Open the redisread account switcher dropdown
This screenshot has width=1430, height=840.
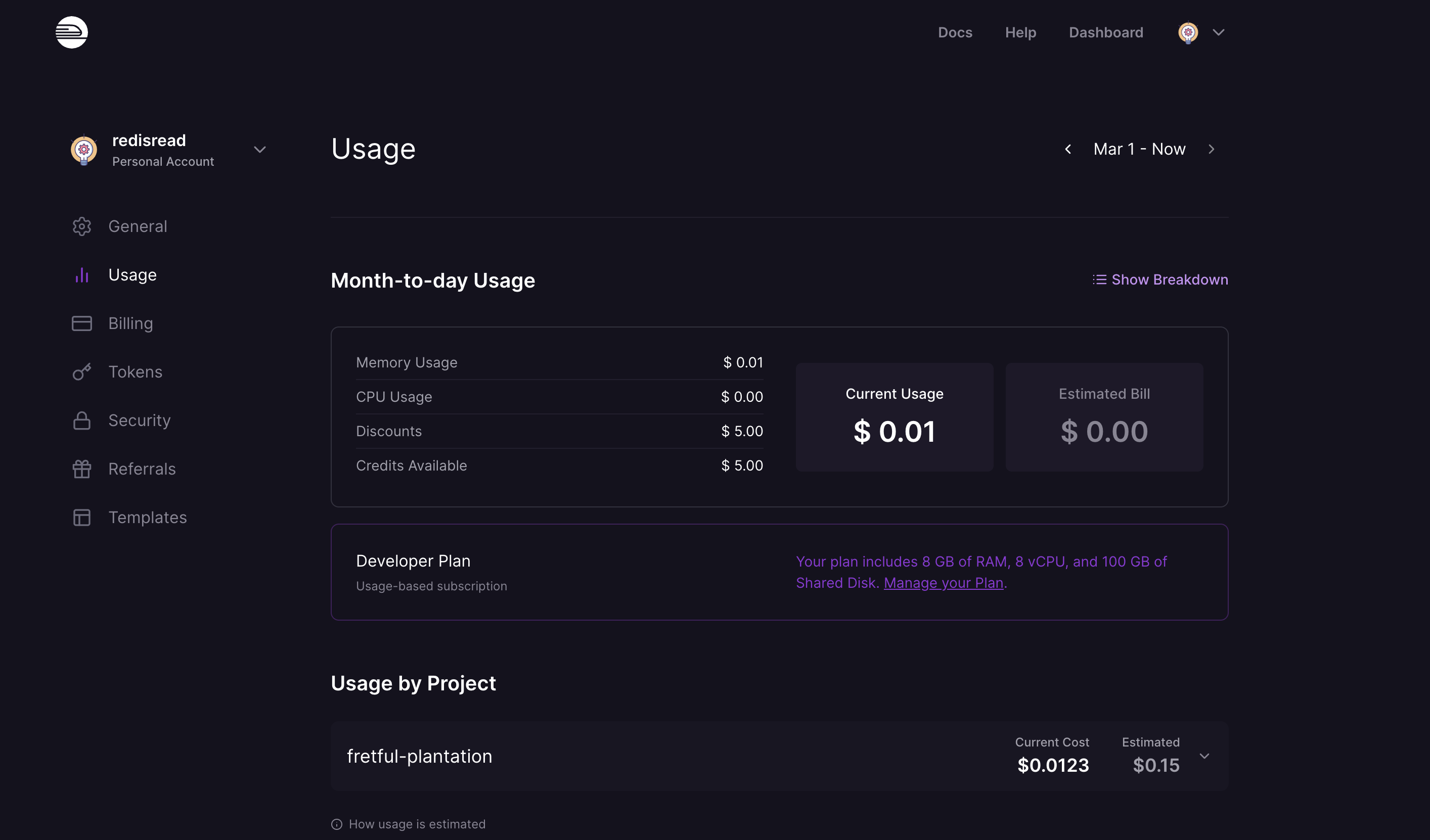(x=260, y=150)
